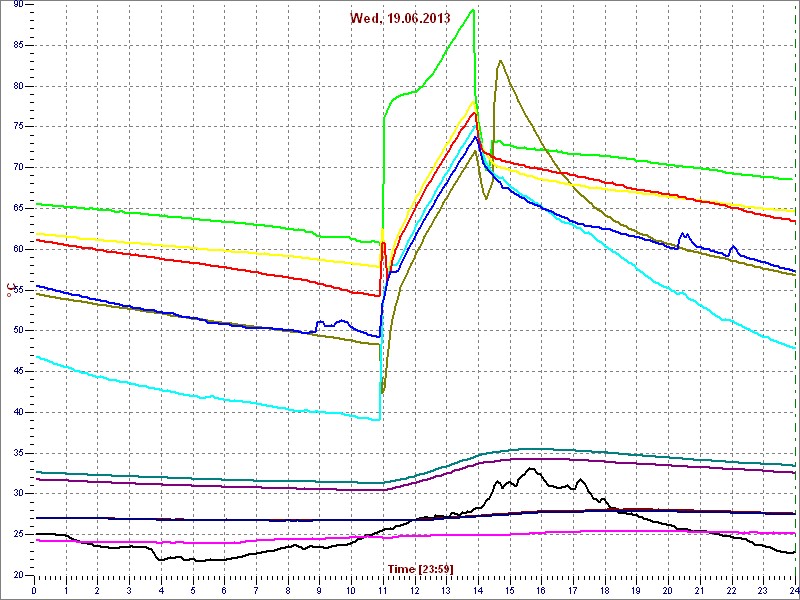Click the hour 12 tick on the time axis
Viewport: 800px width, 600px height.
tap(414, 589)
